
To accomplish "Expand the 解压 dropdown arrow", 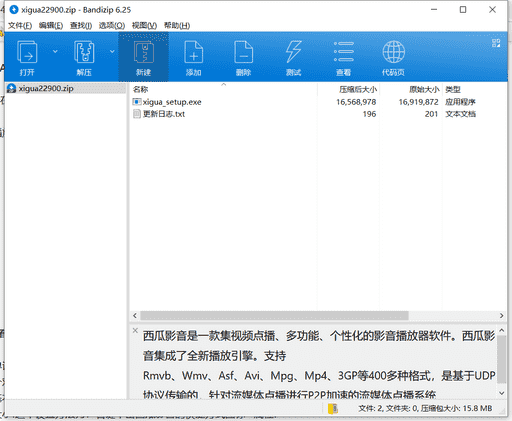I will (x=112, y=52).
